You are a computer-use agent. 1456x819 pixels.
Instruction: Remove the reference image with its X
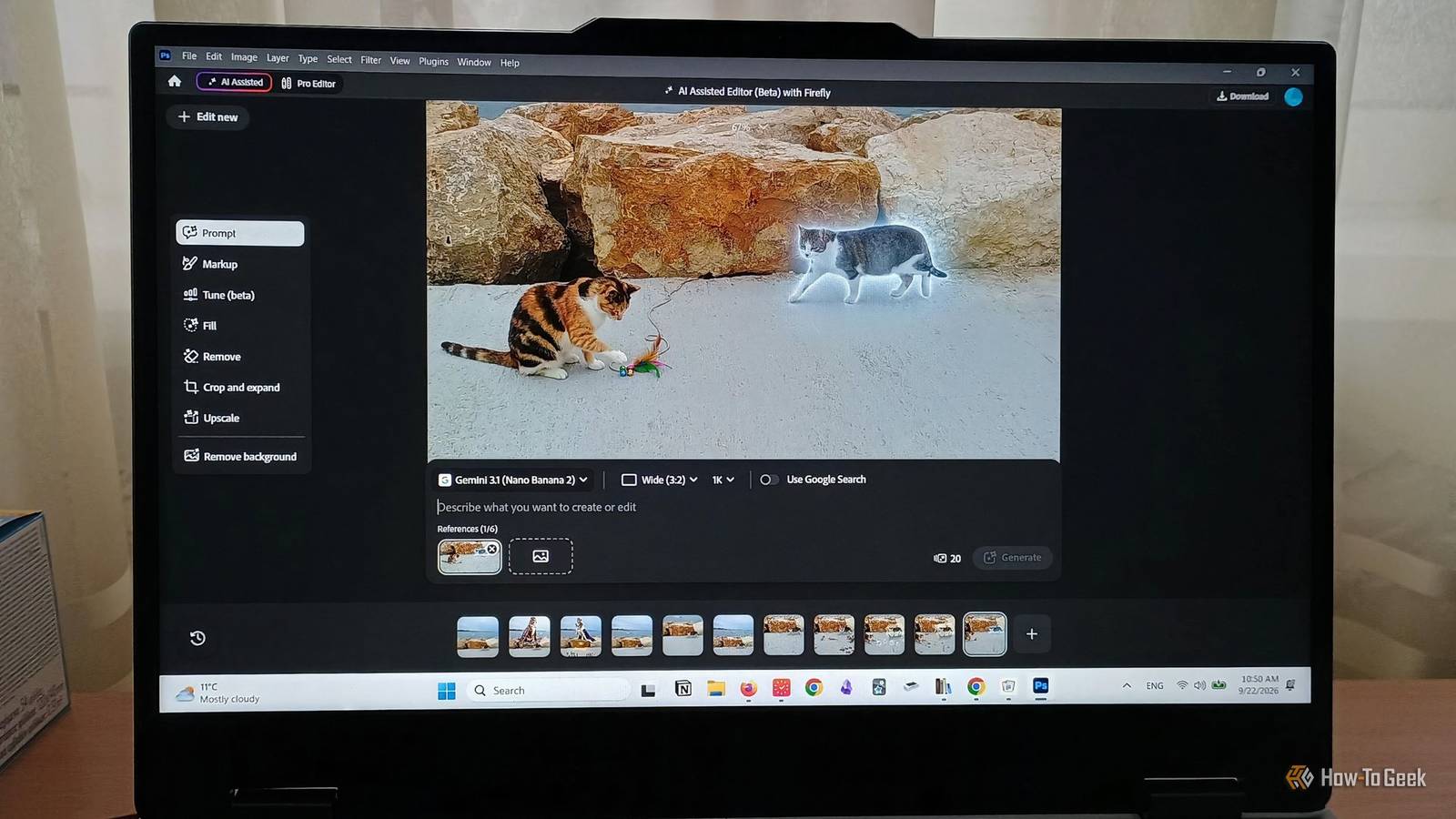tap(492, 549)
